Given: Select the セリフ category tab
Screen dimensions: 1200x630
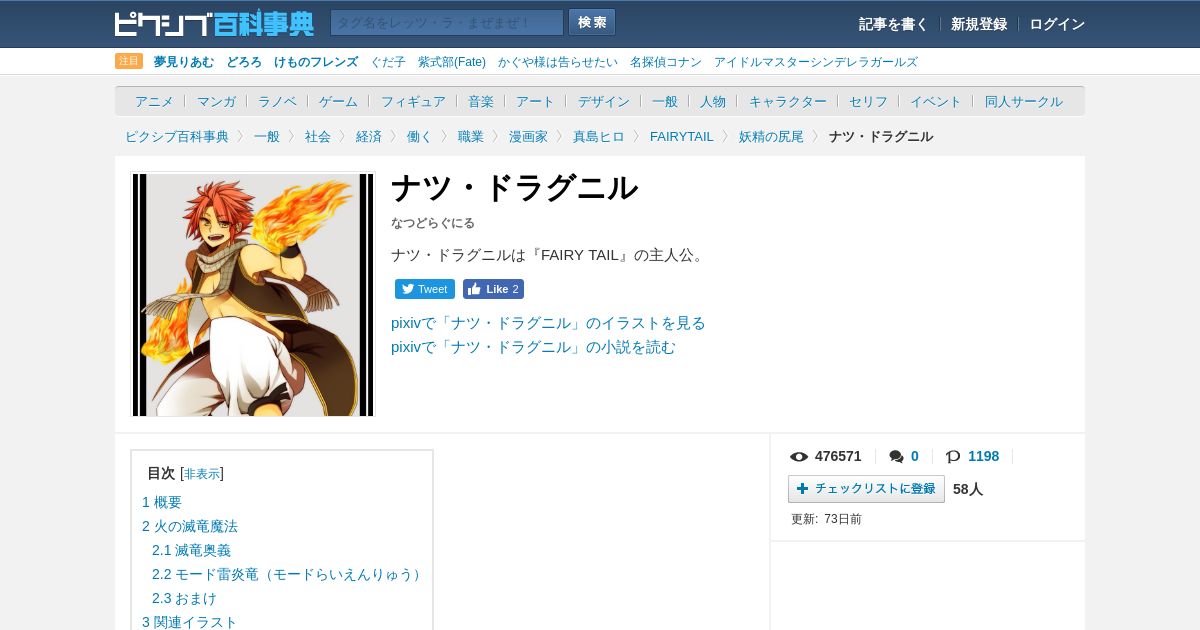Looking at the screenshot, I should (x=868, y=101).
